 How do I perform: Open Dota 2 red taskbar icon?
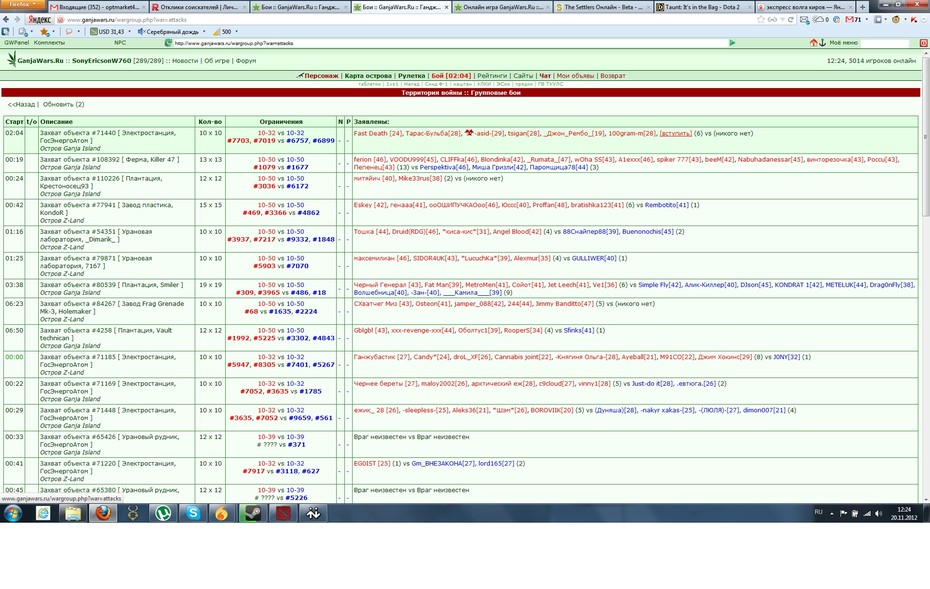(x=283, y=514)
